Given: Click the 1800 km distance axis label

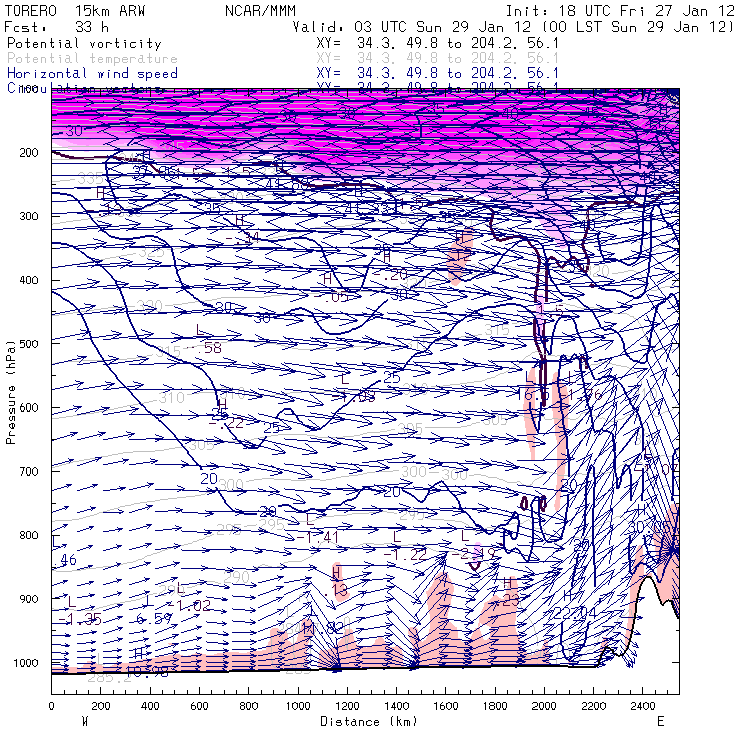Looking at the screenshot, I should tap(495, 706).
